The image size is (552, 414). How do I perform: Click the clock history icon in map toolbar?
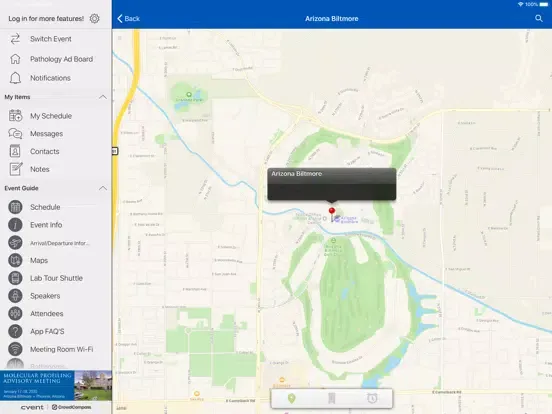(372, 399)
